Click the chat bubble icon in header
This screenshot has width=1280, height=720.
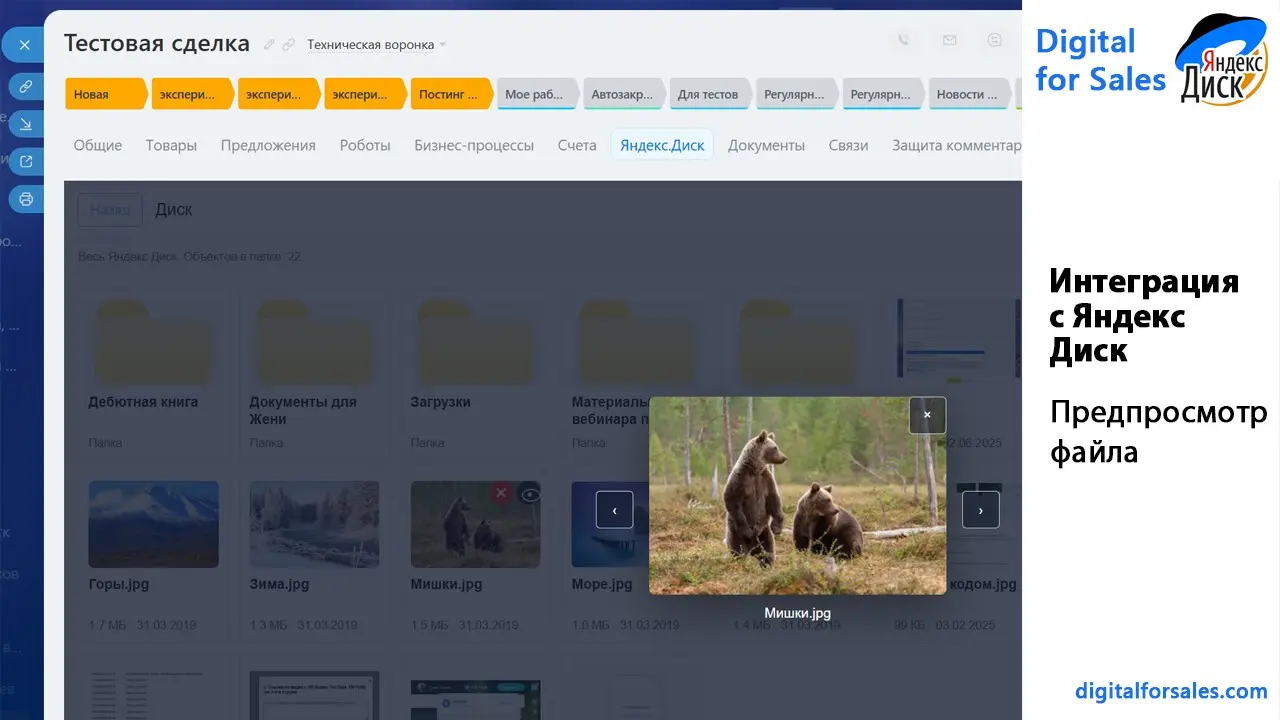[995, 41]
